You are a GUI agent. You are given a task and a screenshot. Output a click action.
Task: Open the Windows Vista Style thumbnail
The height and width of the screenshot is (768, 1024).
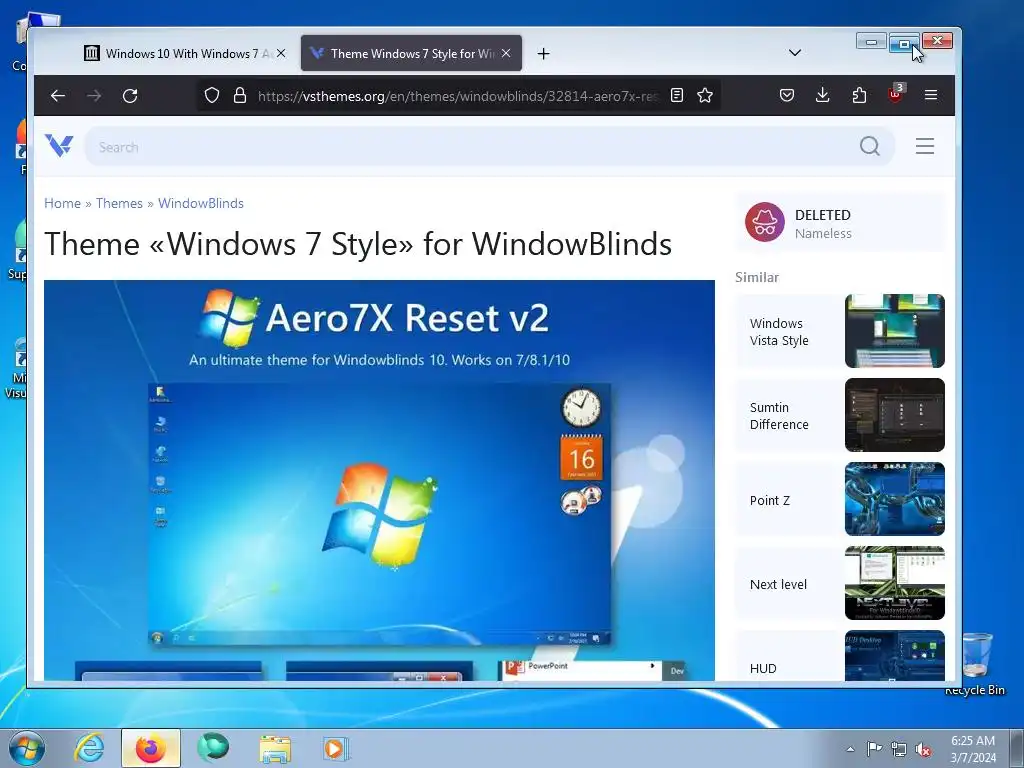(x=895, y=331)
